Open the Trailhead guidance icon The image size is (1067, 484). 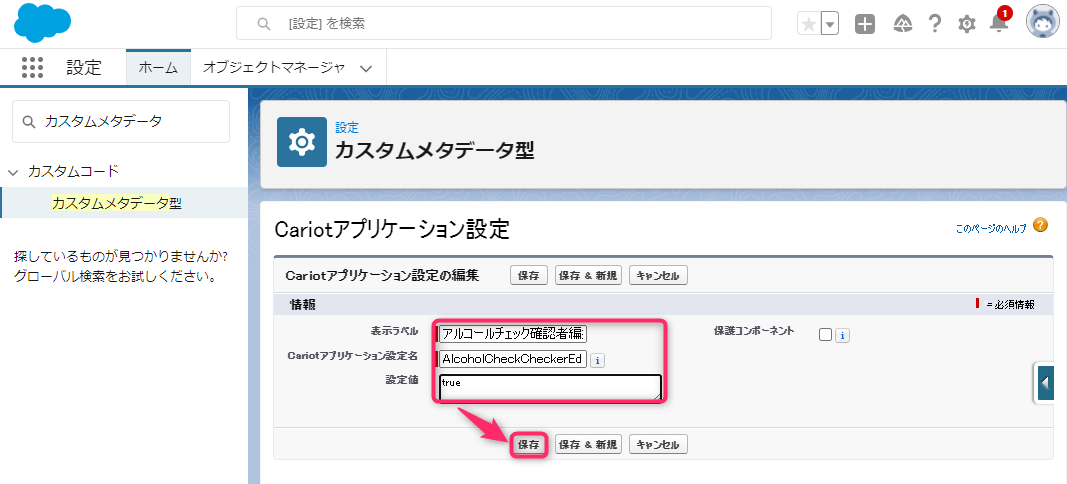click(x=902, y=25)
